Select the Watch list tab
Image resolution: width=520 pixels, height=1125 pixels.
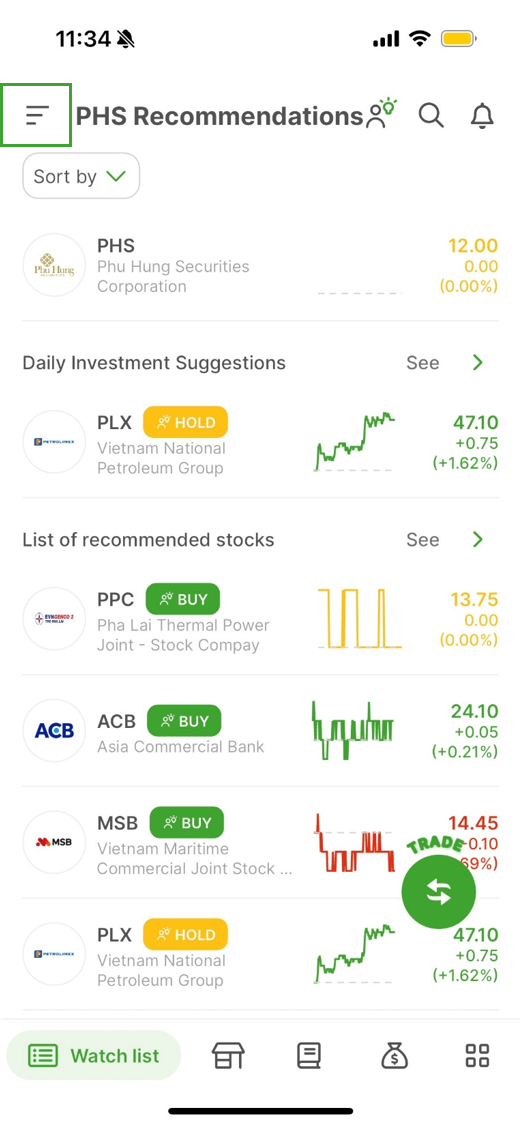(94, 1055)
